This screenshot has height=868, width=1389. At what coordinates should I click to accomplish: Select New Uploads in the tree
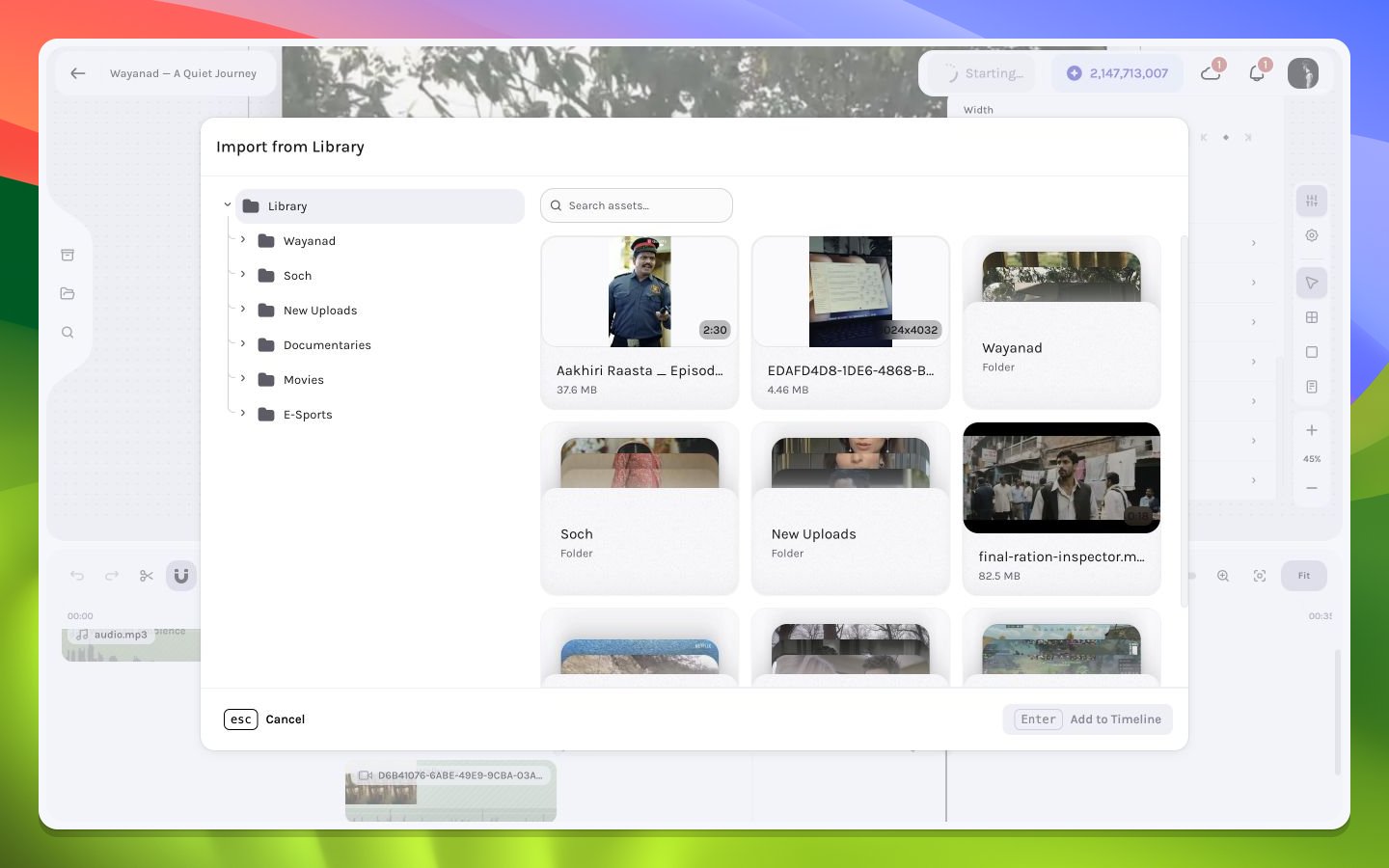(x=388, y=311)
